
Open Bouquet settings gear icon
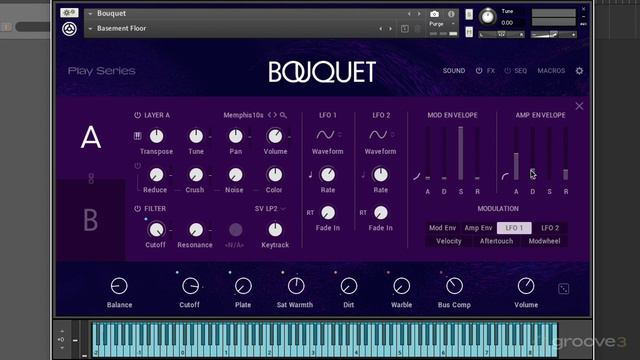point(579,71)
